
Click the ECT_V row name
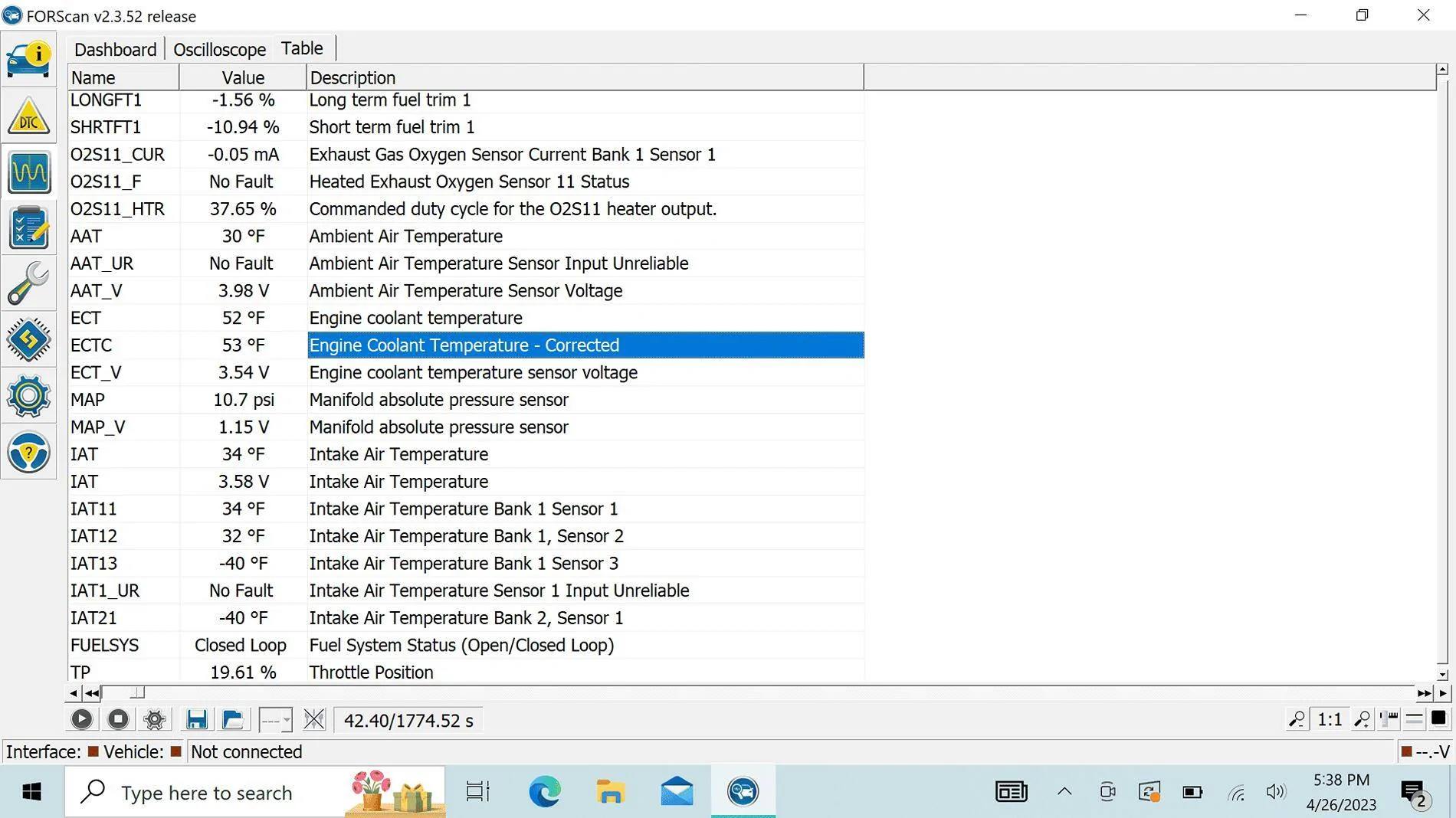pos(96,373)
